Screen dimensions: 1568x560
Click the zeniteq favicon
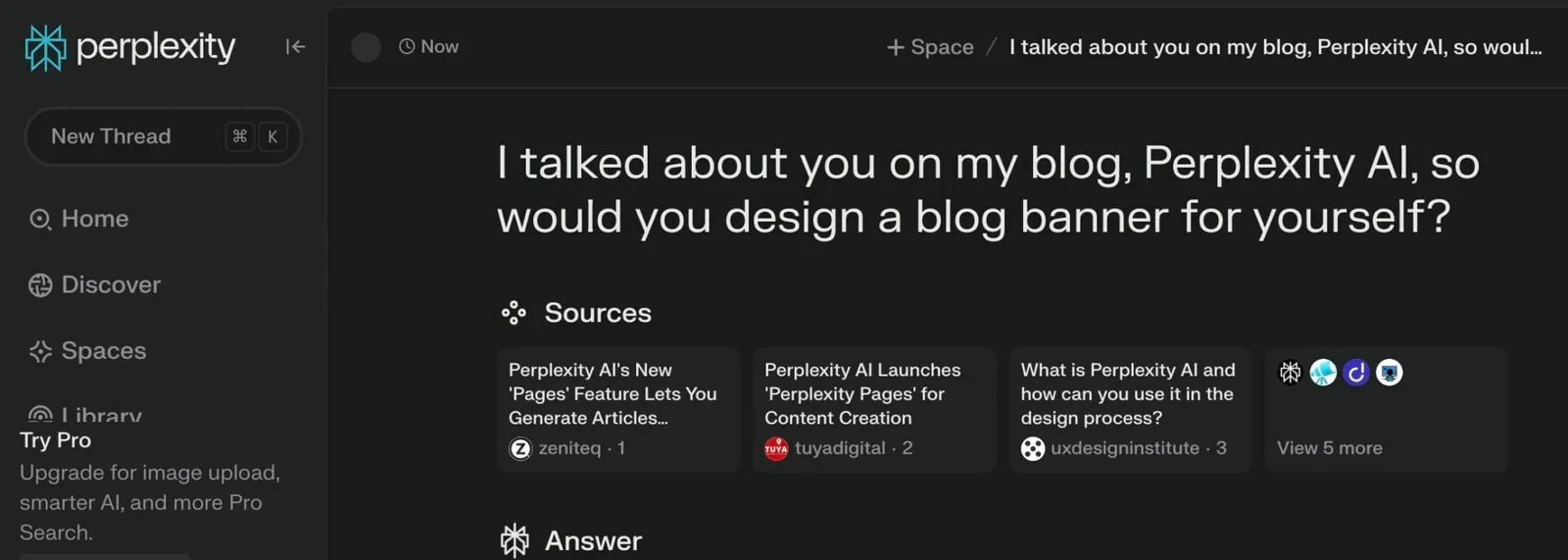point(520,448)
